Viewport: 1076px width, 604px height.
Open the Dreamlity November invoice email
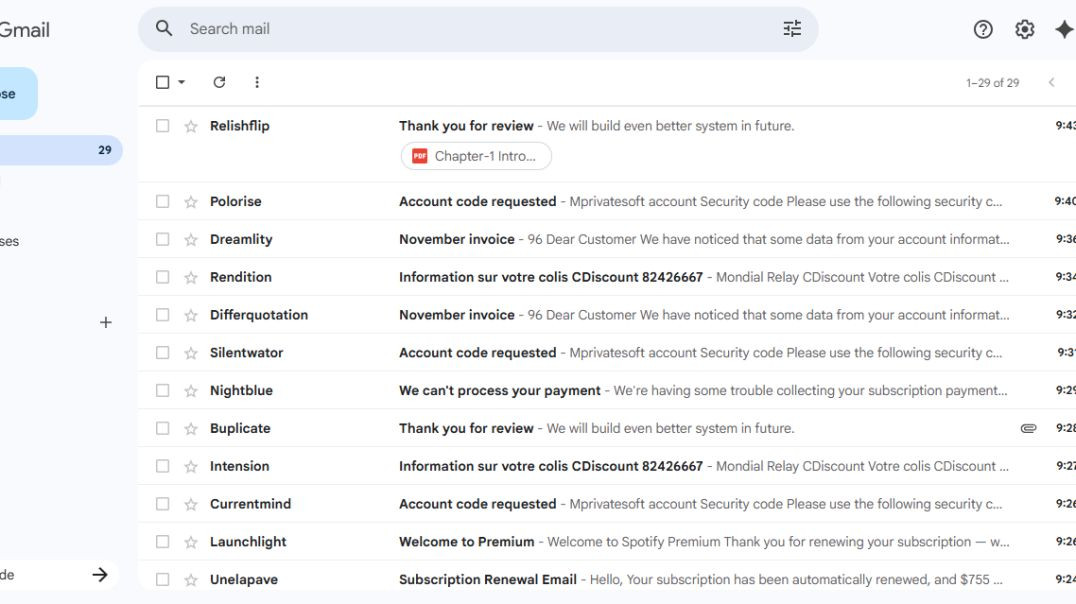pos(600,238)
